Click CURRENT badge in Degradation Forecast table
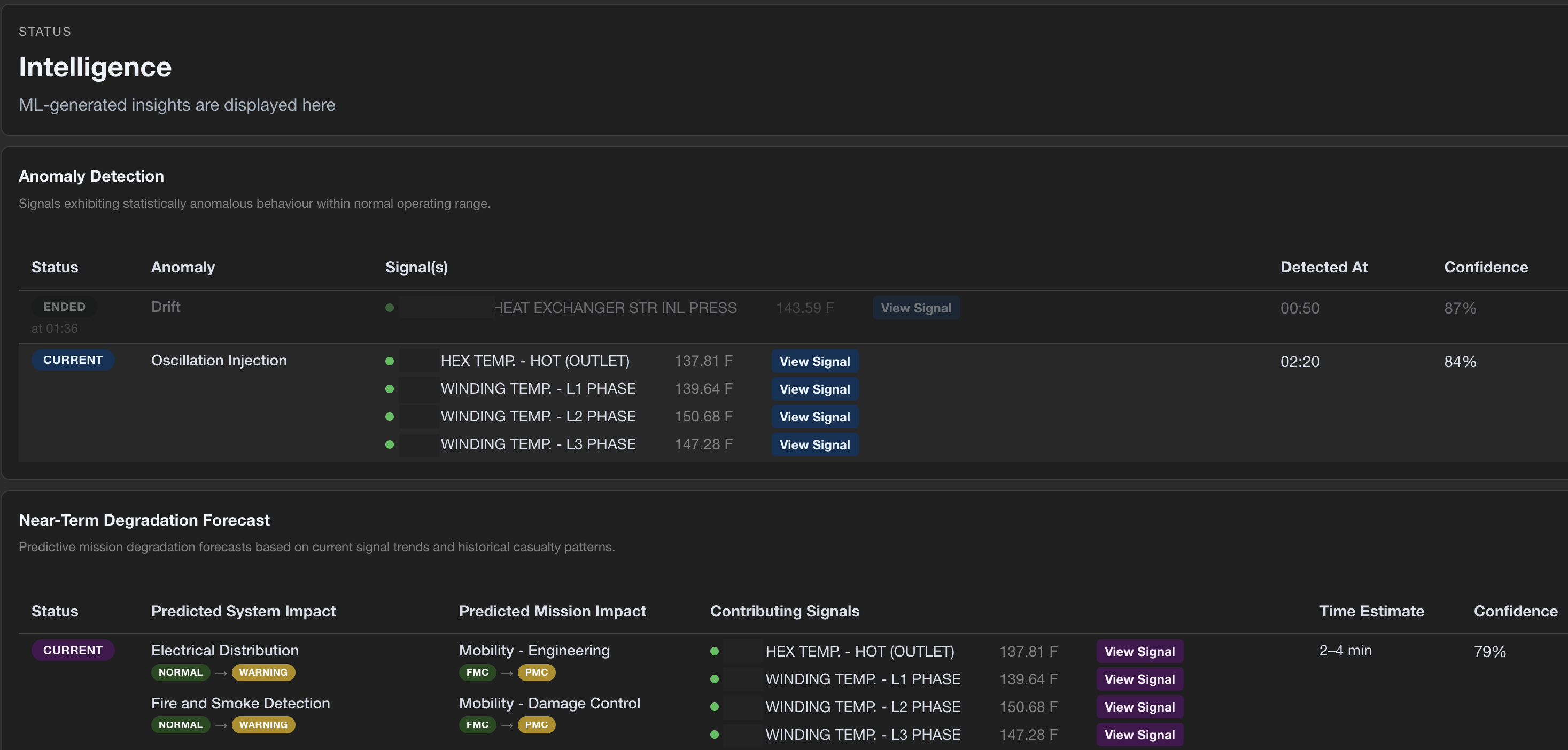This screenshot has height=750, width=1568. 73,650
